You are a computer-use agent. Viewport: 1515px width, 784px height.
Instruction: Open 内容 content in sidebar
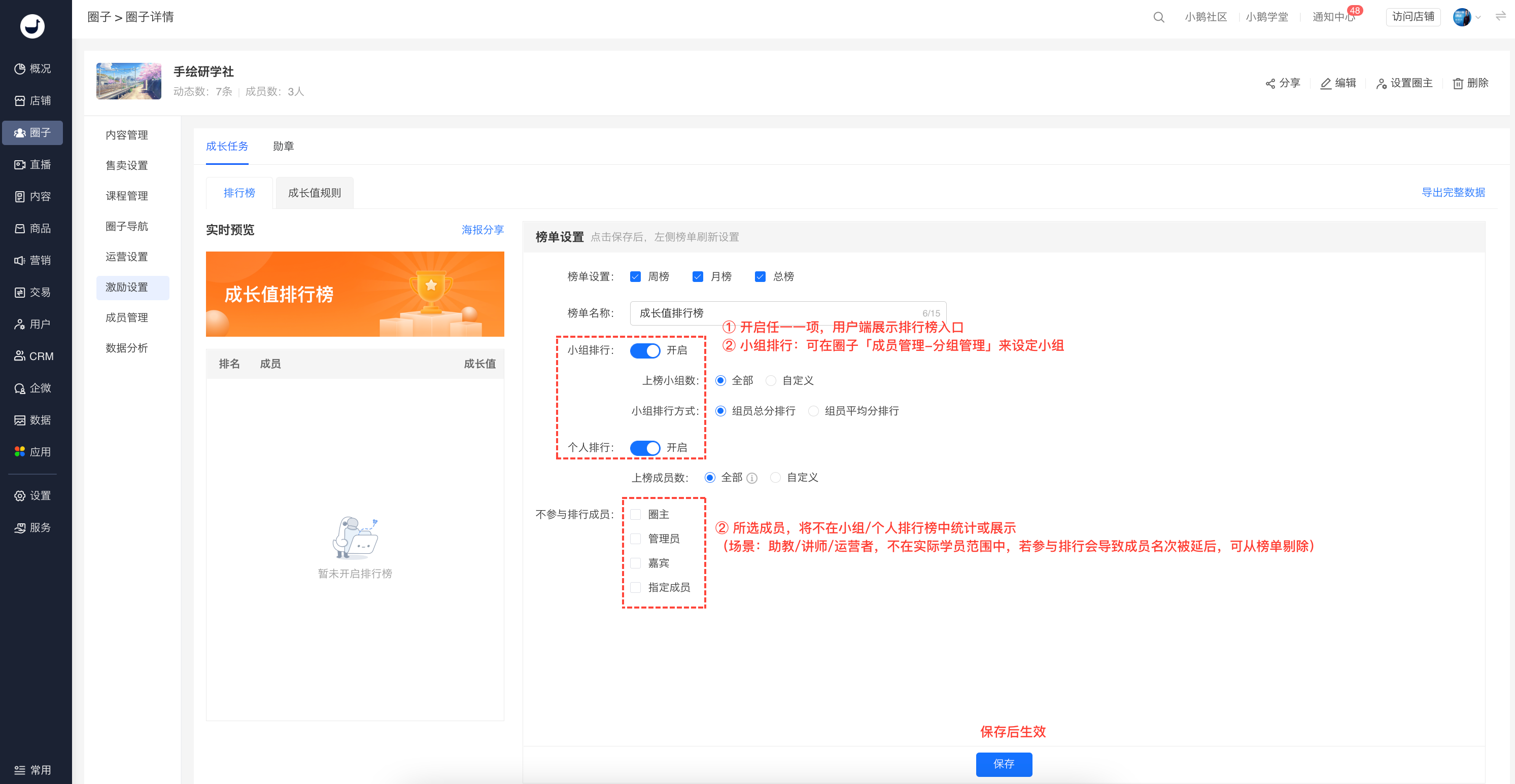click(x=32, y=196)
